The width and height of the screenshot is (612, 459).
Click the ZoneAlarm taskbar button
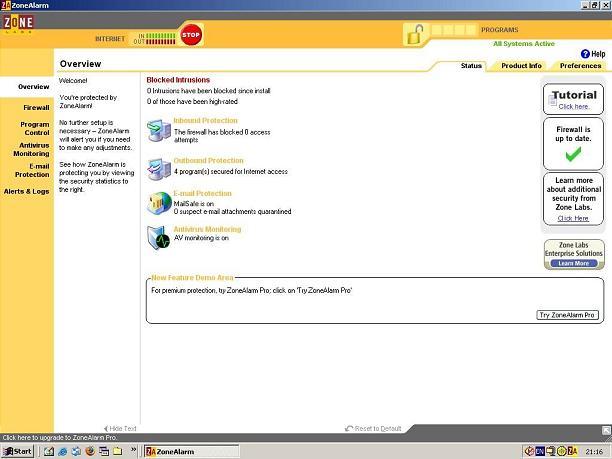[x=191, y=452]
